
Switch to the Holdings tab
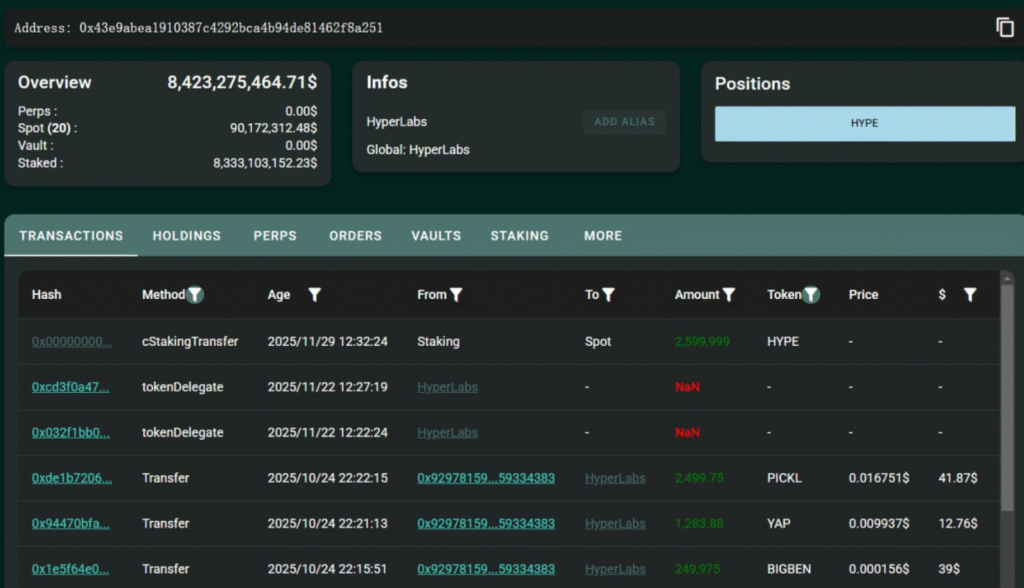pos(186,236)
